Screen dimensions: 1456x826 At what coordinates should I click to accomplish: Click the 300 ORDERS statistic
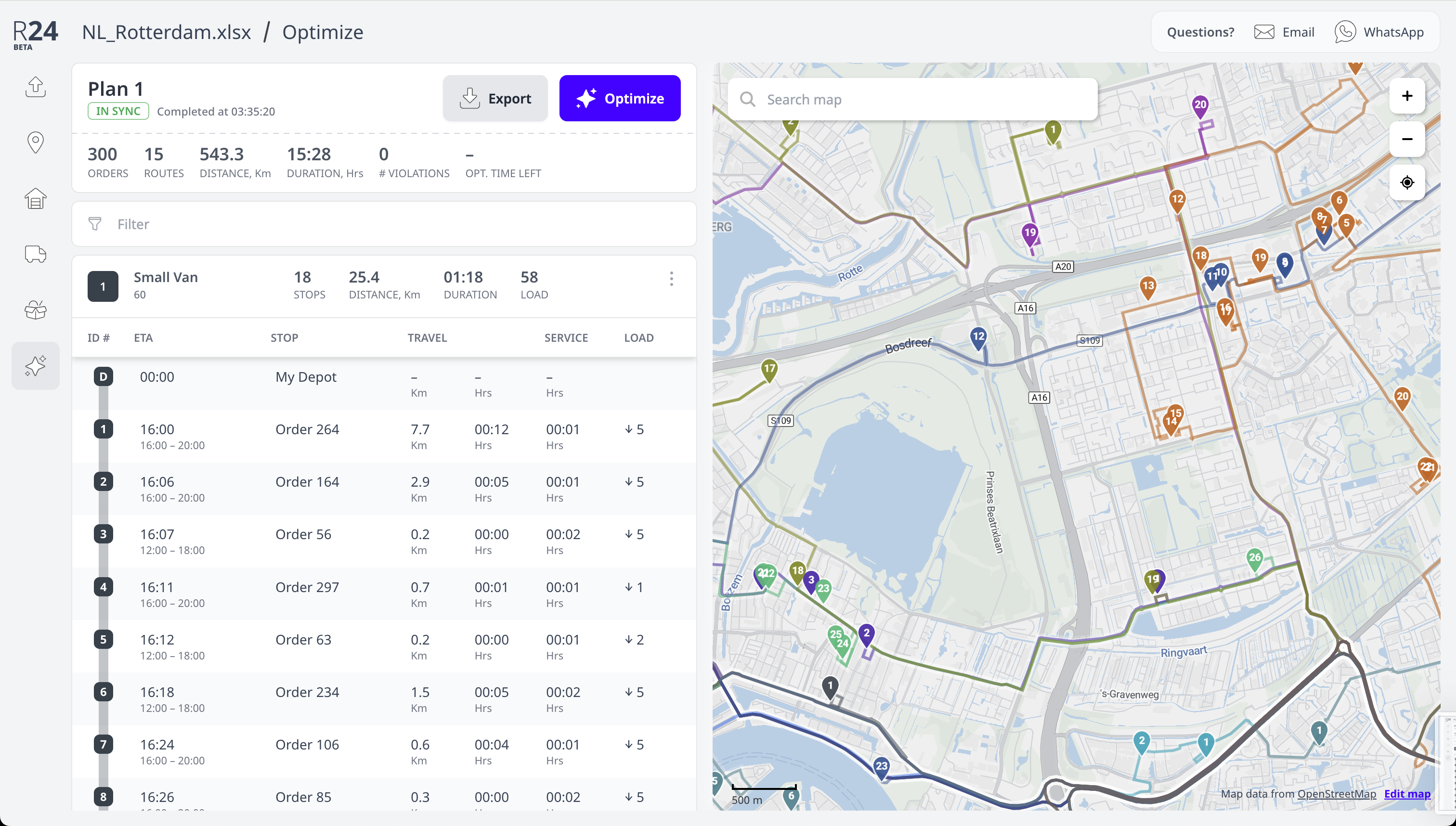[x=108, y=162]
